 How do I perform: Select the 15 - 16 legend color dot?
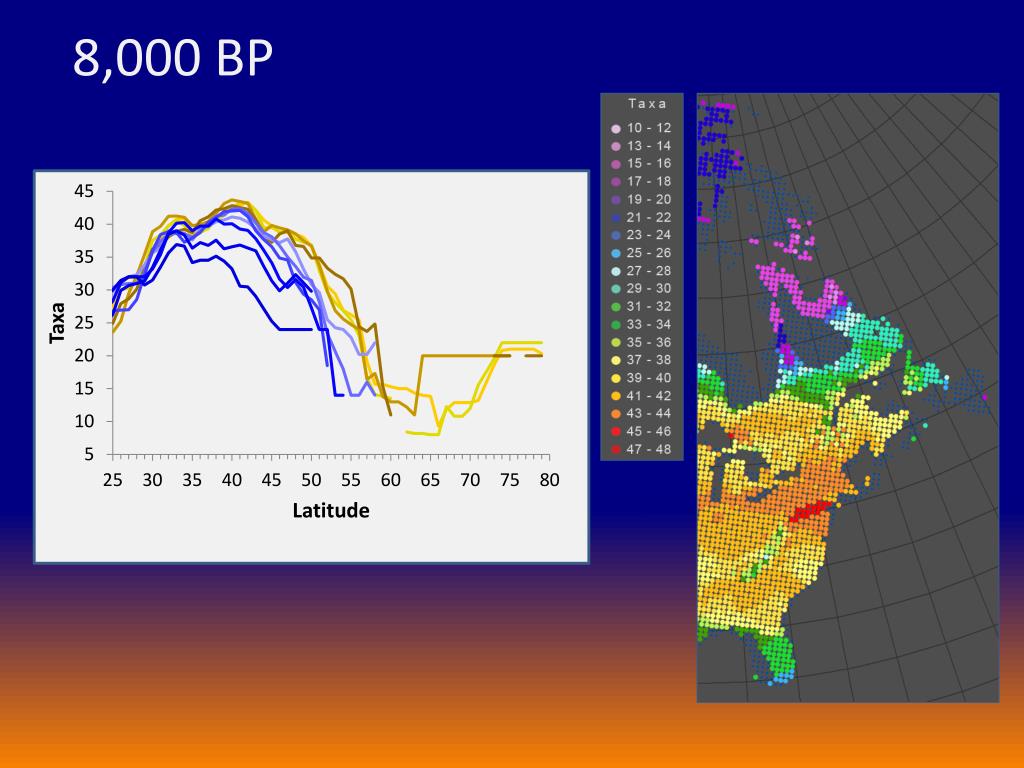point(615,165)
